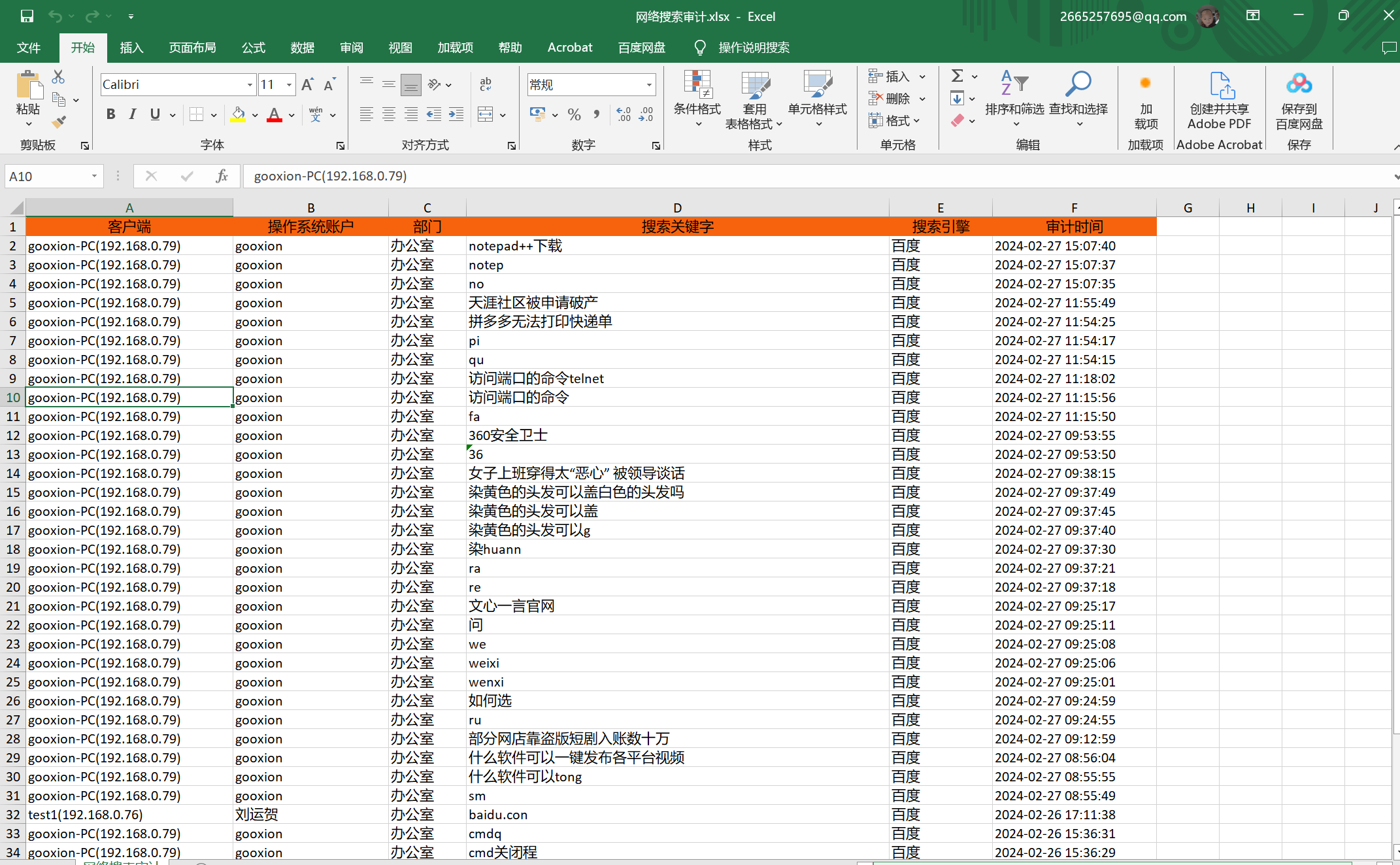The image size is (1400, 865).
Task: Center text horizontally
Action: [389, 114]
